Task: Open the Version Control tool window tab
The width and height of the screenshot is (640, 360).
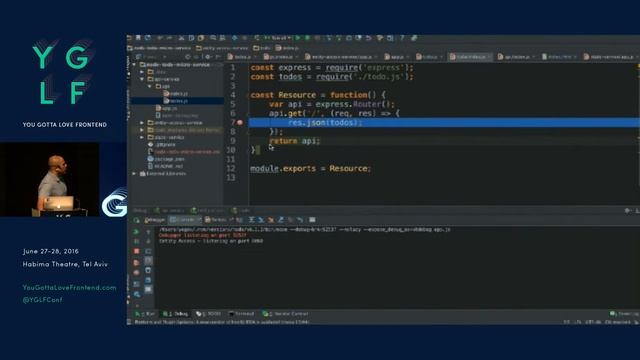Action: coord(285,314)
